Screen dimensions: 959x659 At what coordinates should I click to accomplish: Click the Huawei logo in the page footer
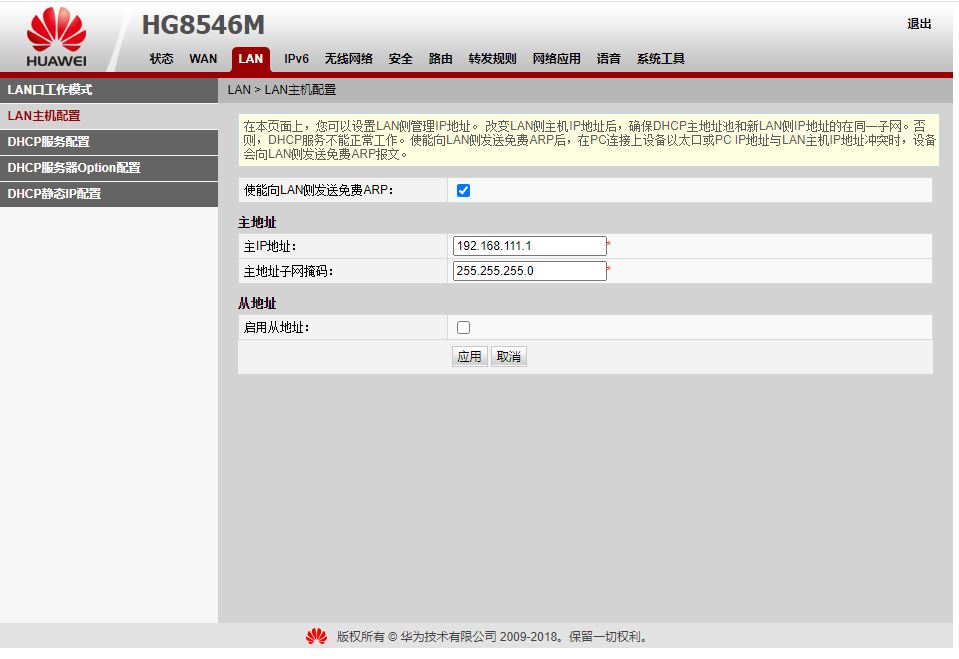click(x=316, y=636)
